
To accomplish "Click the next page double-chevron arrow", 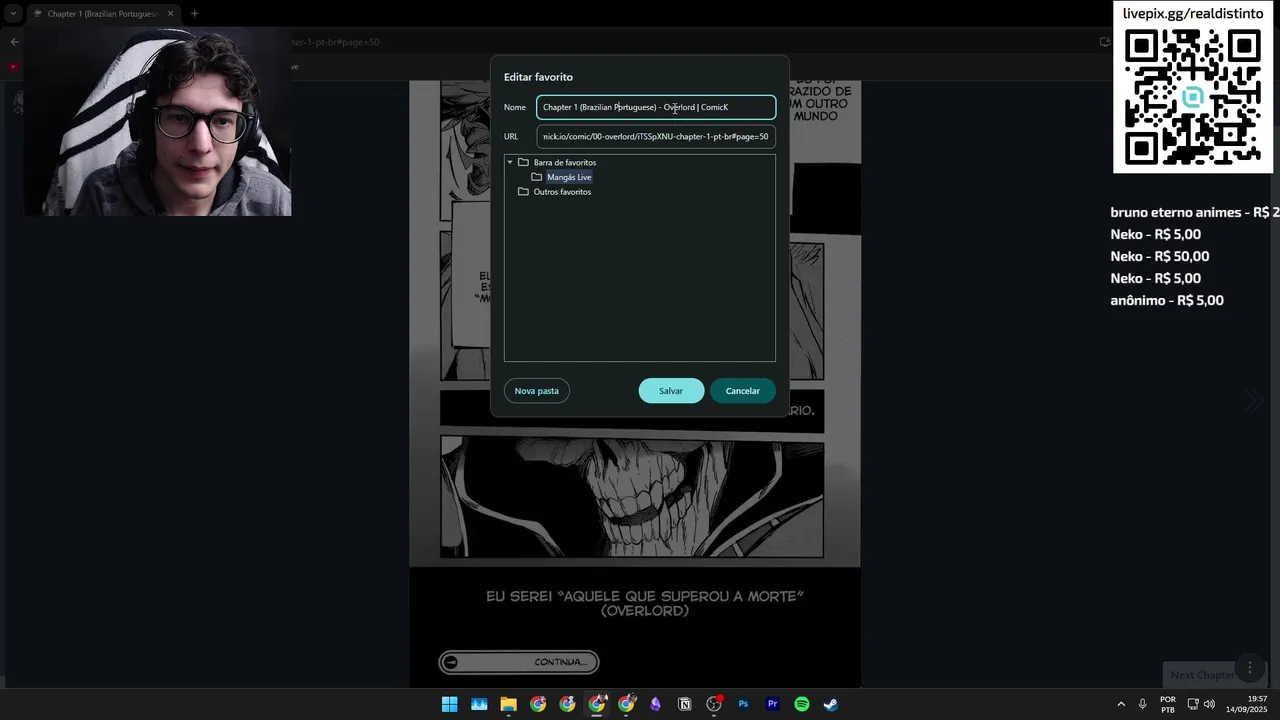I will [x=1254, y=401].
